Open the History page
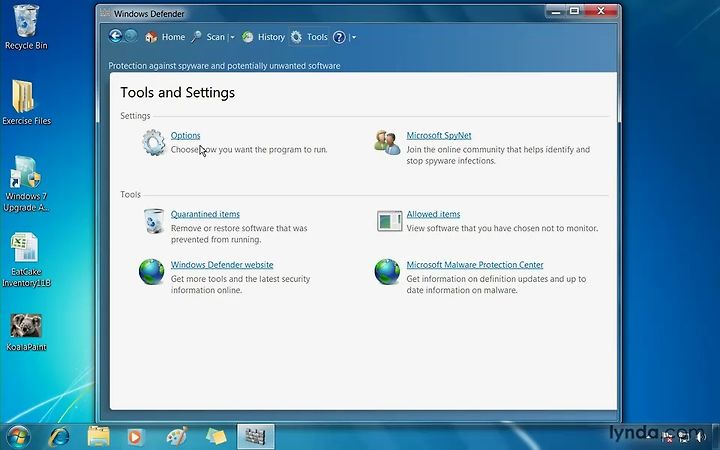This screenshot has height=450, width=720. point(264,37)
